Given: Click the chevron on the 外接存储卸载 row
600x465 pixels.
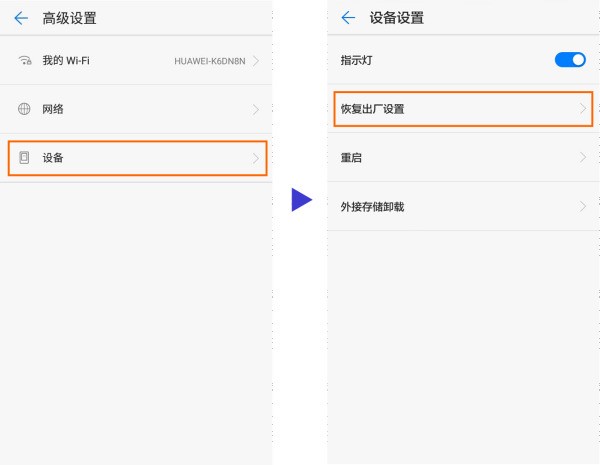Looking at the screenshot, I should pos(583,207).
